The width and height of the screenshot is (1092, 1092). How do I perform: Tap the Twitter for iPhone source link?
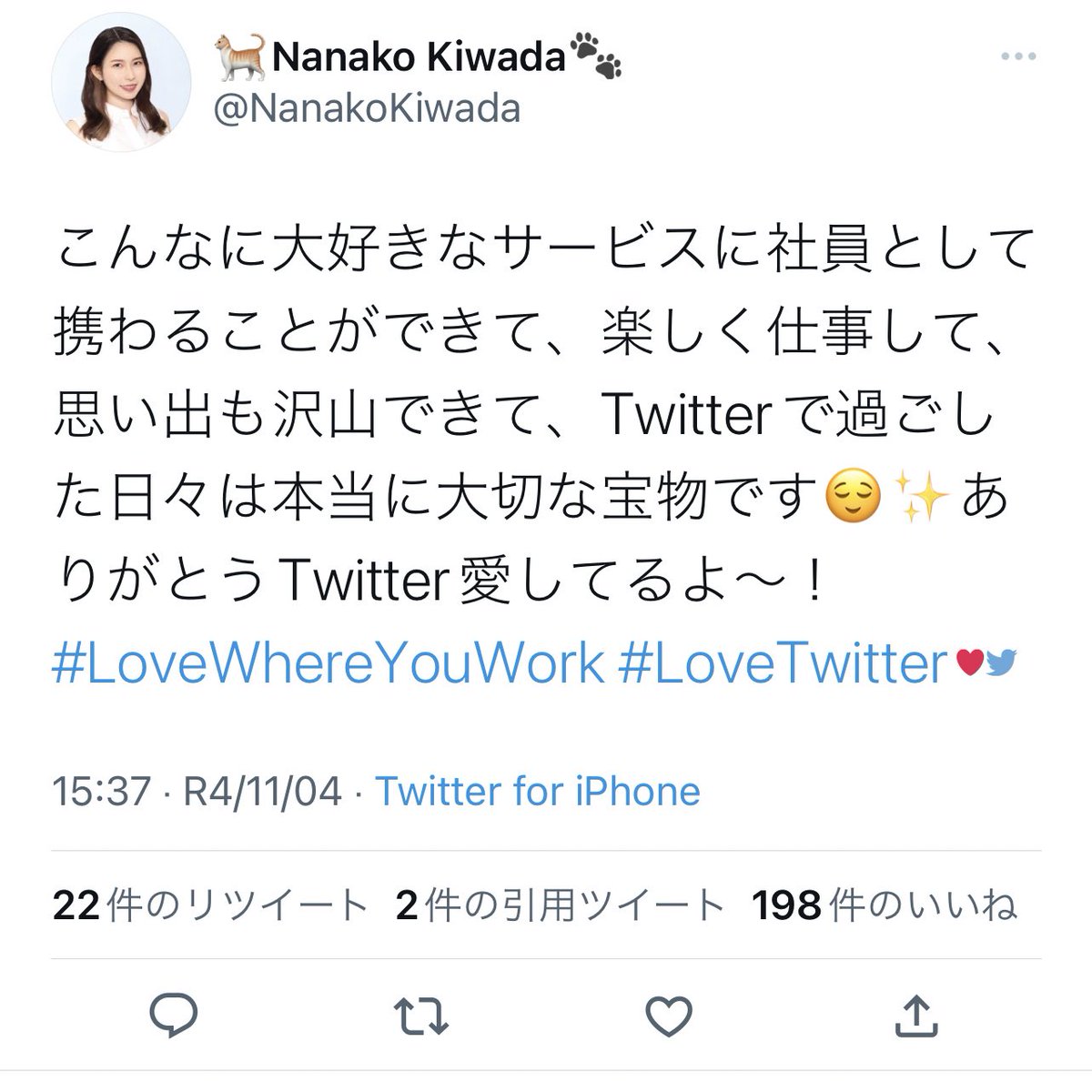pos(538,791)
